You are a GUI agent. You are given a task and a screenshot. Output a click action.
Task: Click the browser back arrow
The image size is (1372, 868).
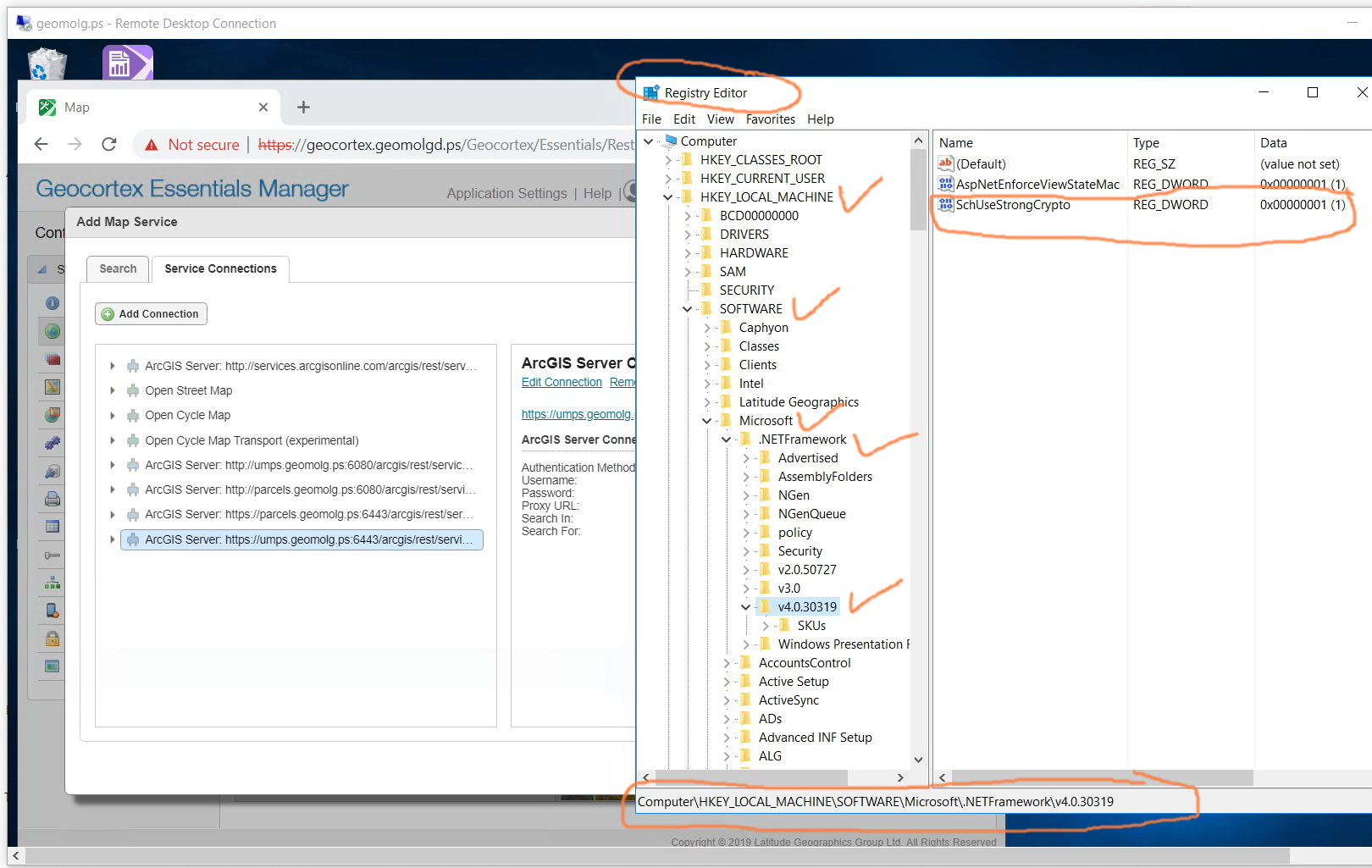[41, 145]
